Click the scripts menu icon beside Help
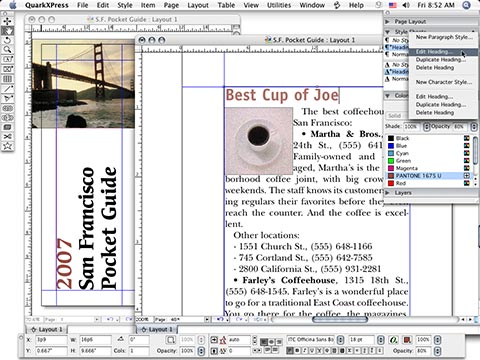Image resolution: width=480 pixels, height=360 pixels. click(337, 5)
